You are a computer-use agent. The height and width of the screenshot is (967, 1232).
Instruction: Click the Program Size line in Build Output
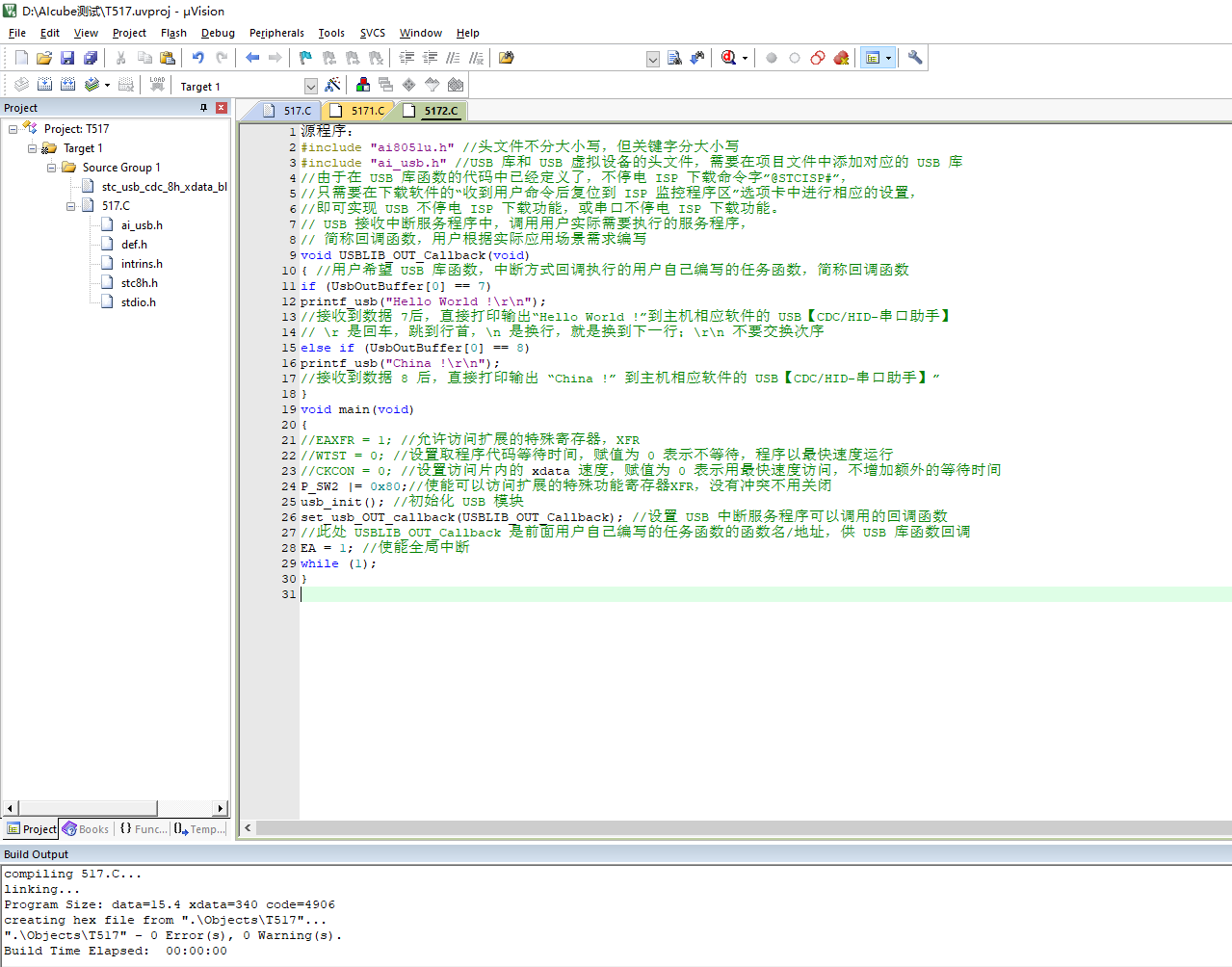[x=170, y=905]
